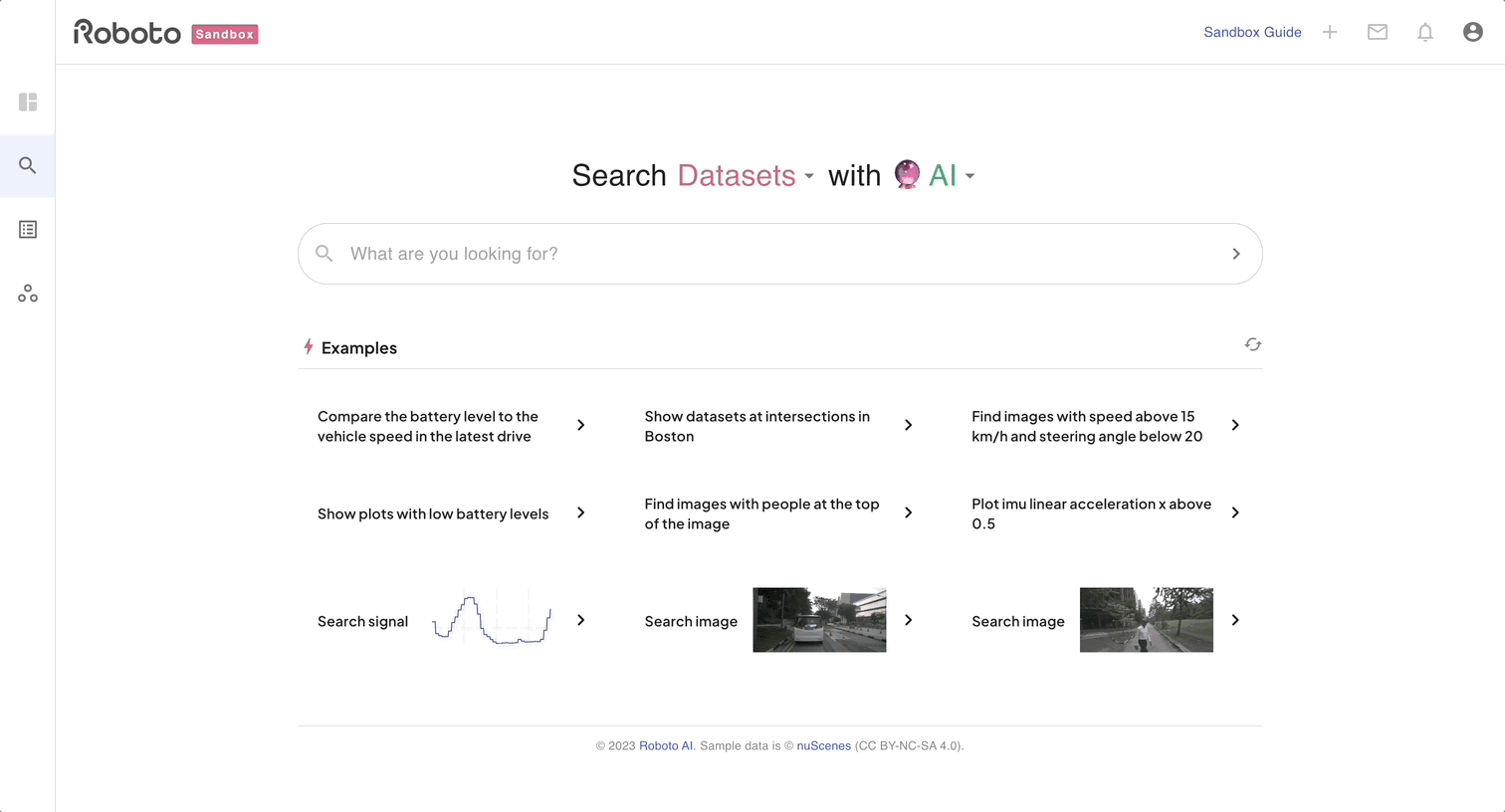1505x812 pixels.
Task: Click the signal plot thumbnail
Action: click(x=492, y=620)
